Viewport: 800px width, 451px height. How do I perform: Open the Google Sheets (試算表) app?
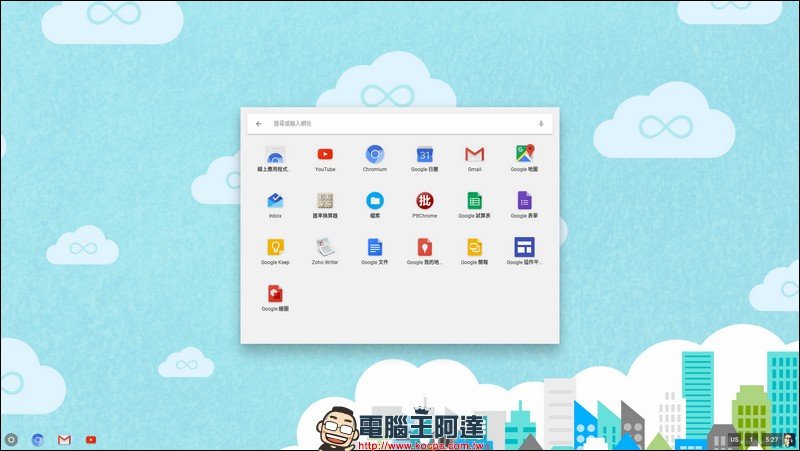point(474,201)
